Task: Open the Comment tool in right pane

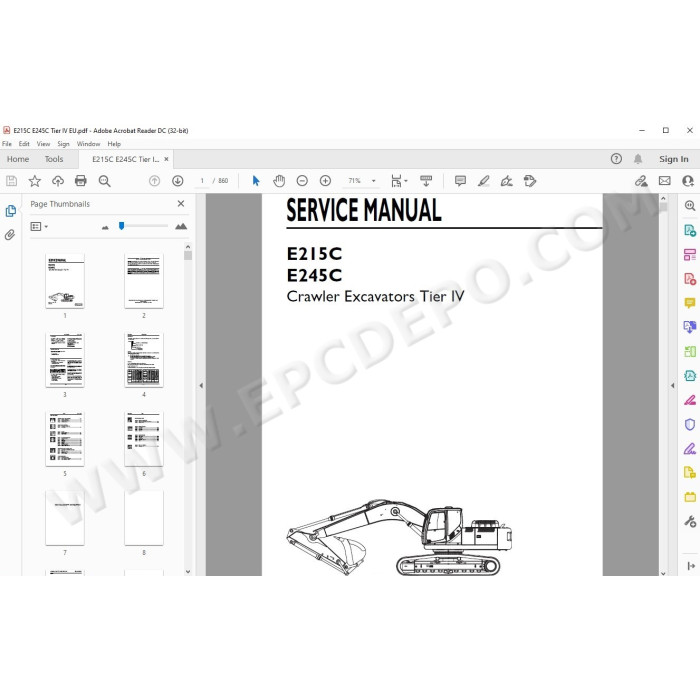Action: coord(690,303)
